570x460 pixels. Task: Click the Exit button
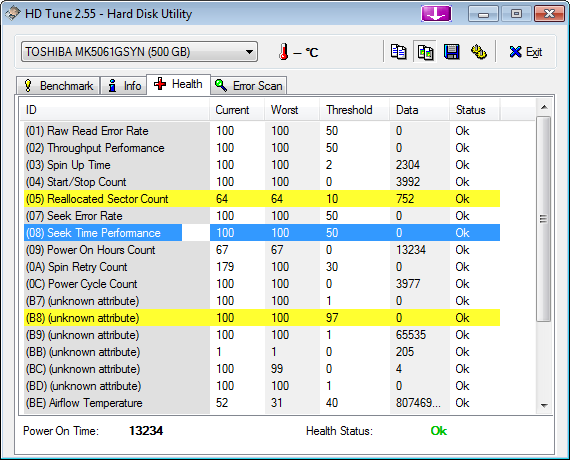[525, 52]
